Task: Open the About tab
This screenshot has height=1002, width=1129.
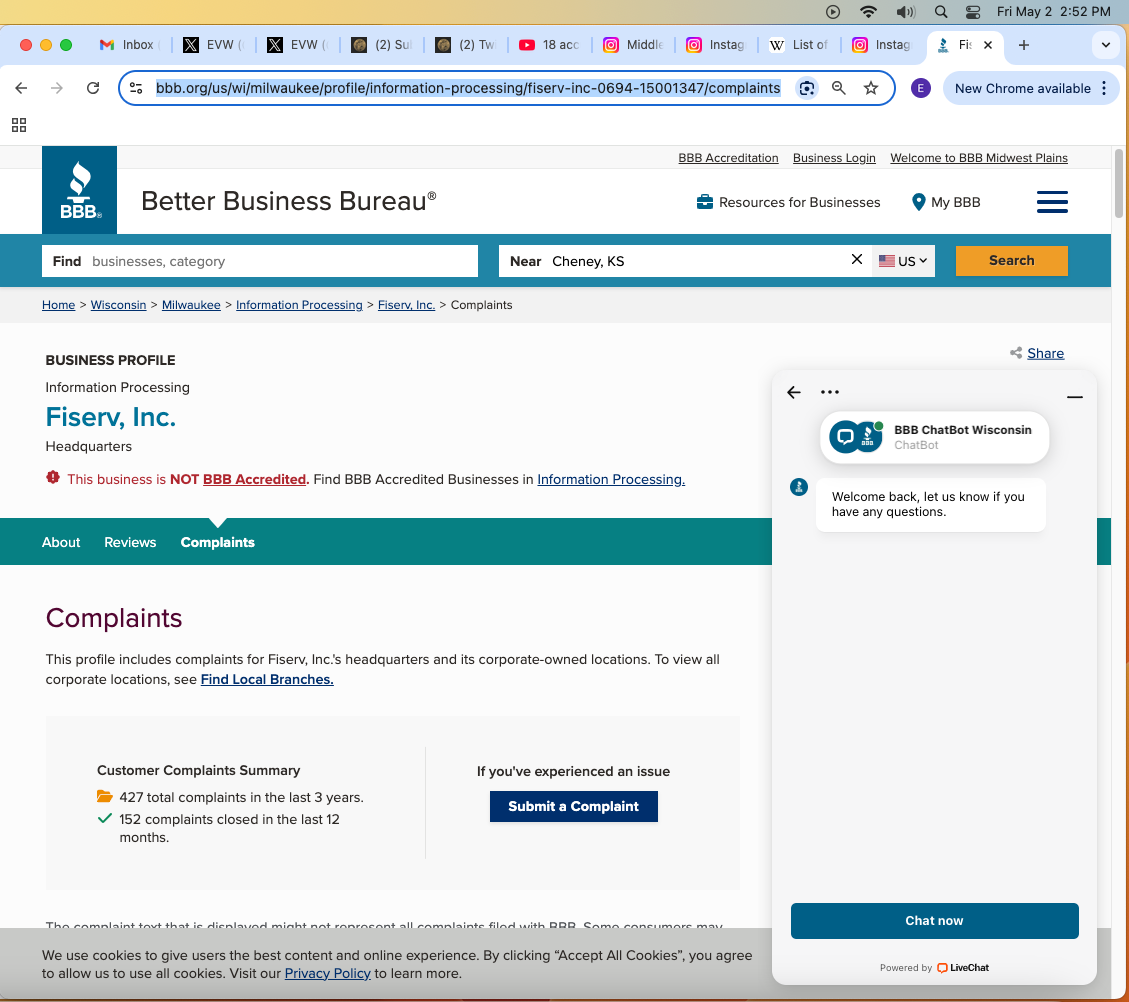Action: (x=61, y=542)
